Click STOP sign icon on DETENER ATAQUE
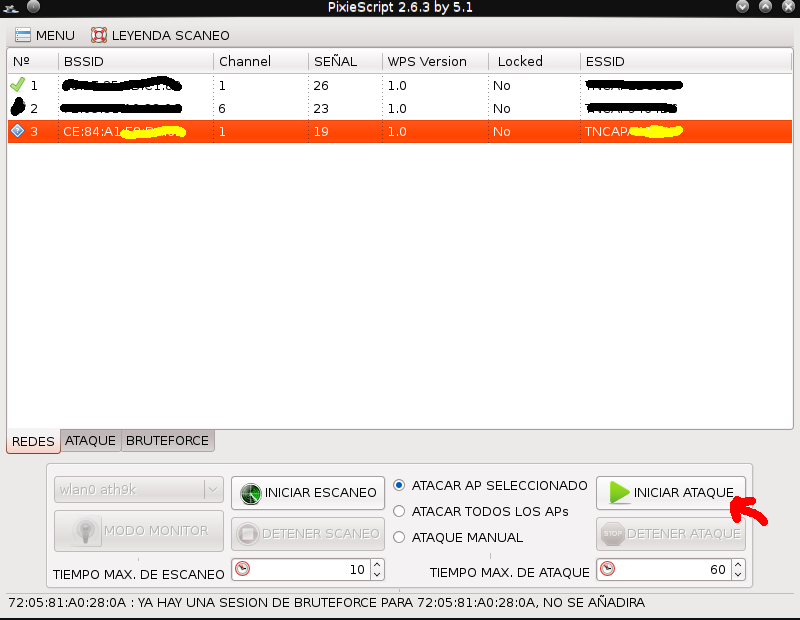The height and width of the screenshot is (620, 800). click(x=612, y=534)
